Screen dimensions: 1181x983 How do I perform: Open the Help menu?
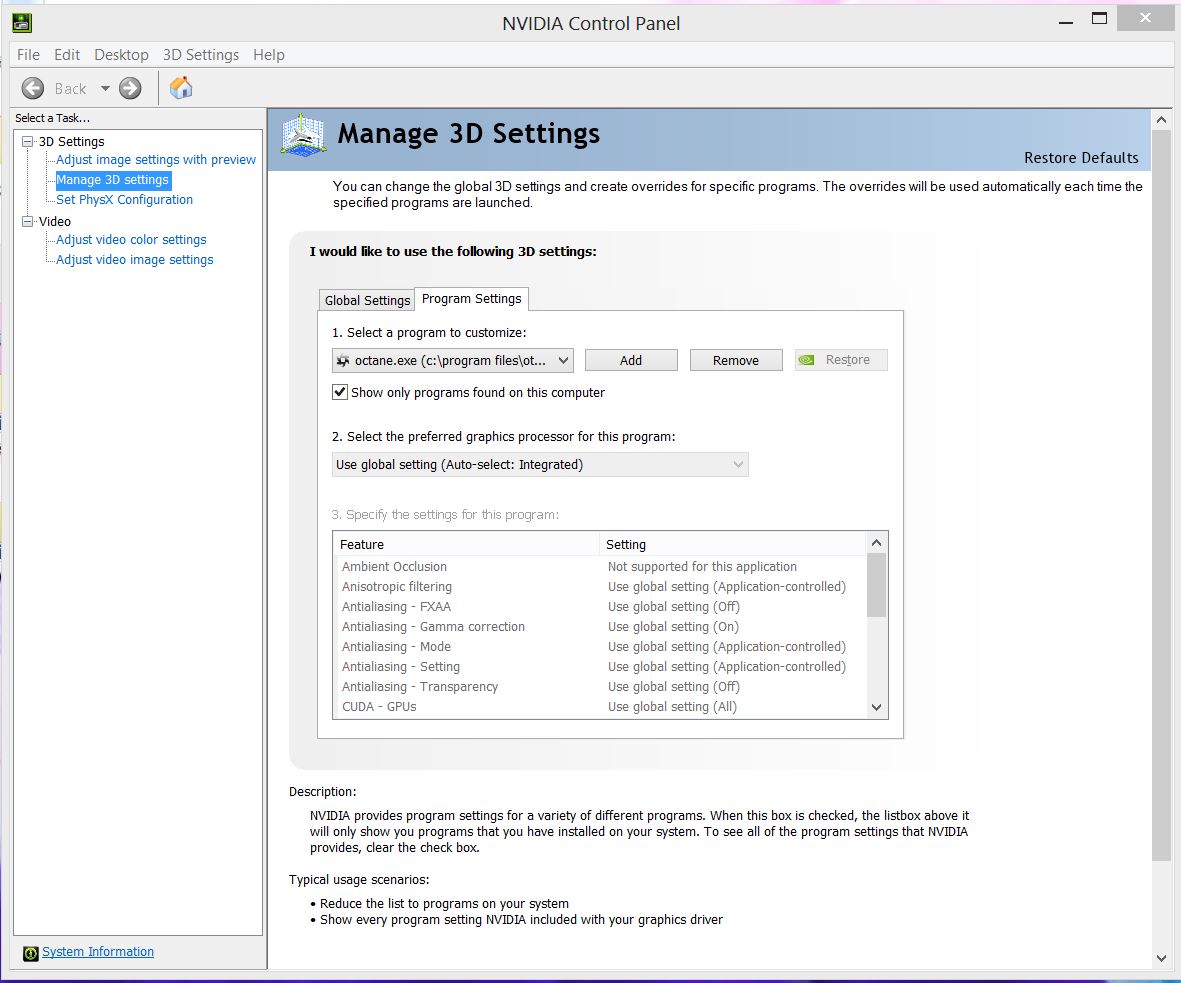click(269, 54)
